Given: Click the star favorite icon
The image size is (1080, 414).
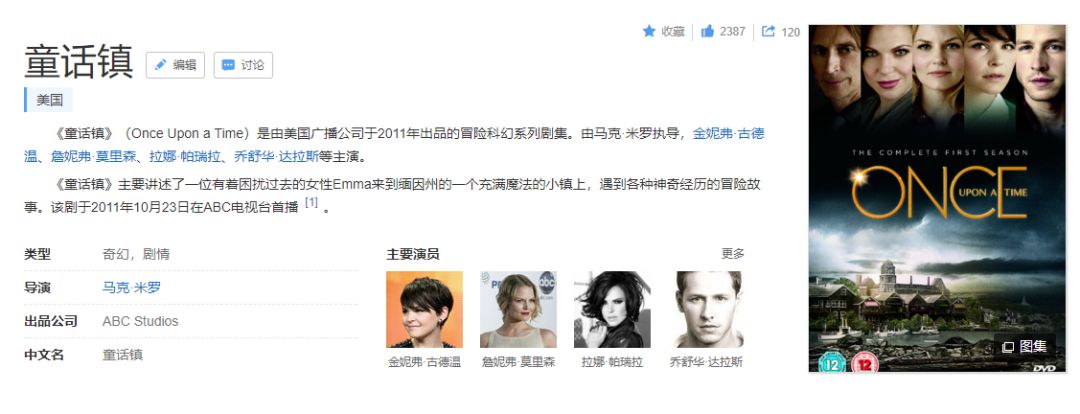Looking at the screenshot, I should click(649, 31).
